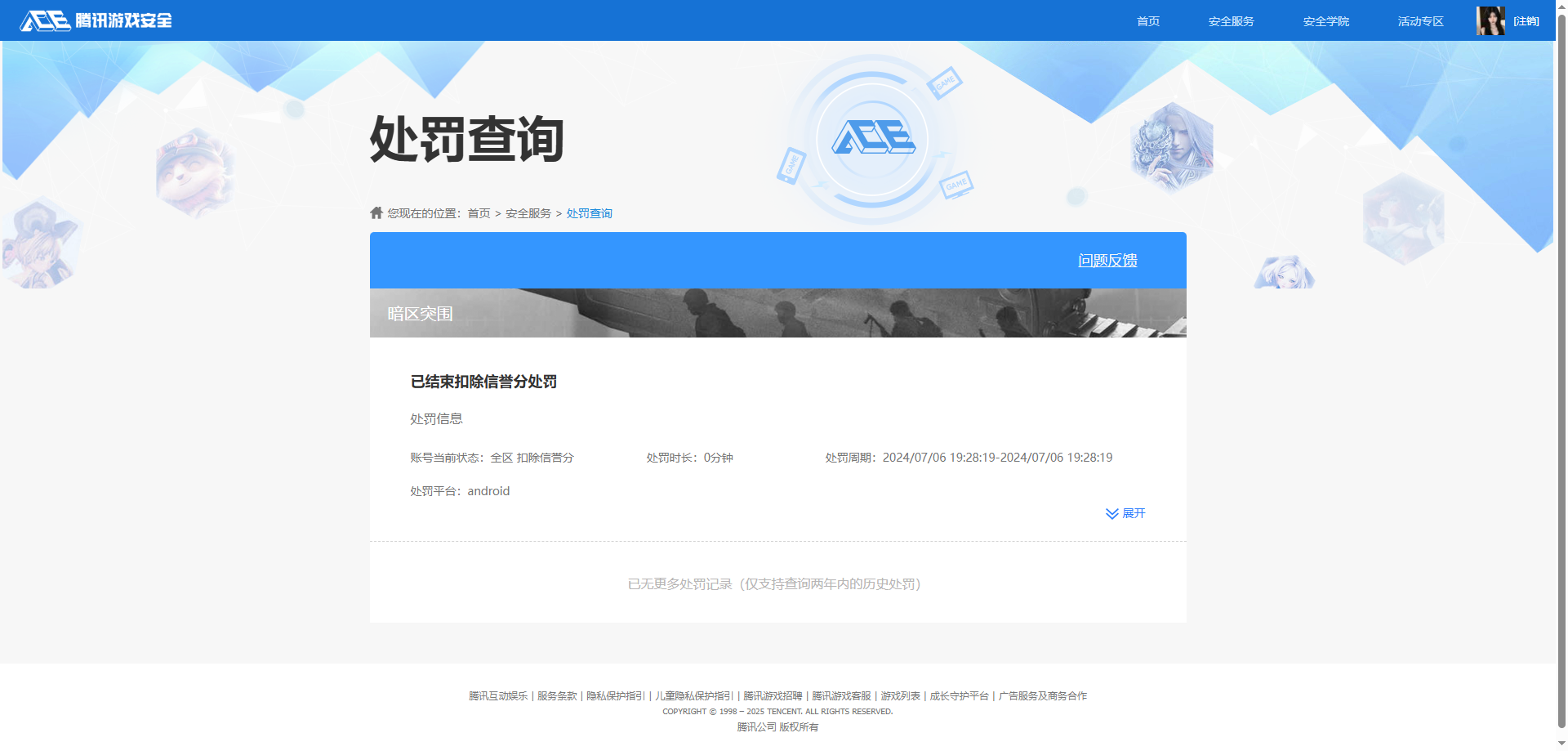This screenshot has height=751, width=1568.
Task: Click the 问题反馈 feedback link
Action: [1107, 260]
